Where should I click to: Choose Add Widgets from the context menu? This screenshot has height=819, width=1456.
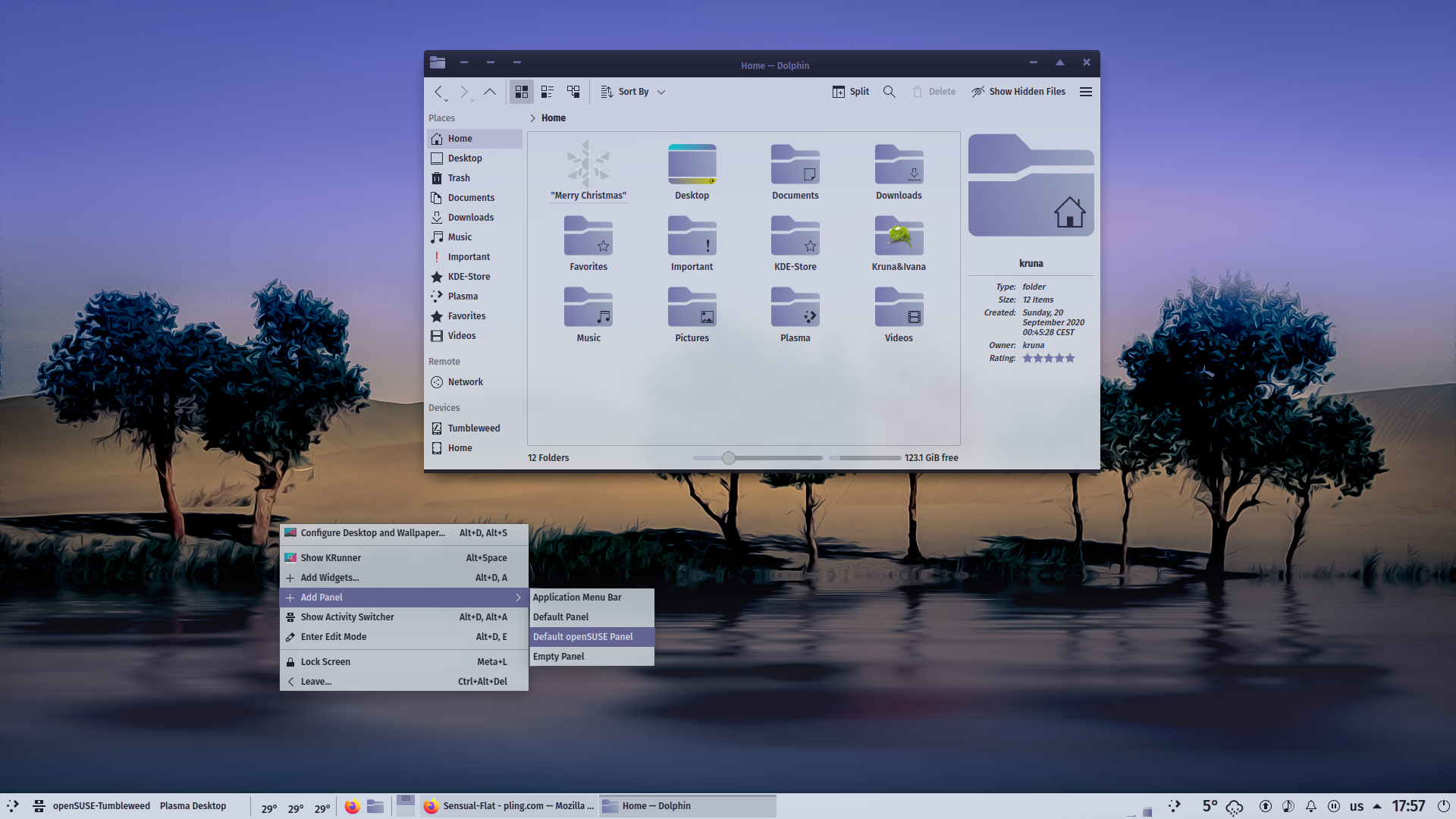pos(404,578)
